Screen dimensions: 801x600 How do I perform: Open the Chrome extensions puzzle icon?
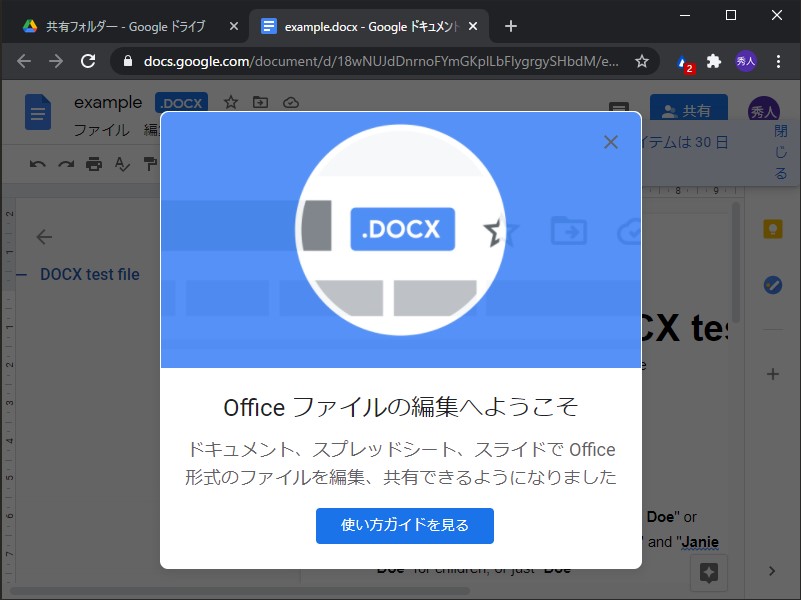pos(714,62)
